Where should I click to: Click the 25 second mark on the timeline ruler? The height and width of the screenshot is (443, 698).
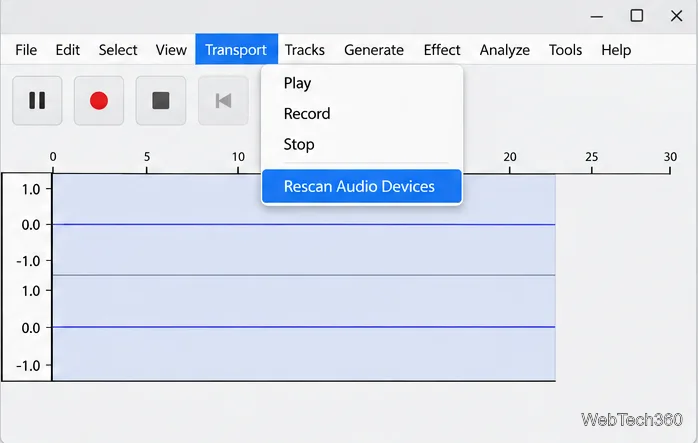pyautogui.click(x=591, y=157)
